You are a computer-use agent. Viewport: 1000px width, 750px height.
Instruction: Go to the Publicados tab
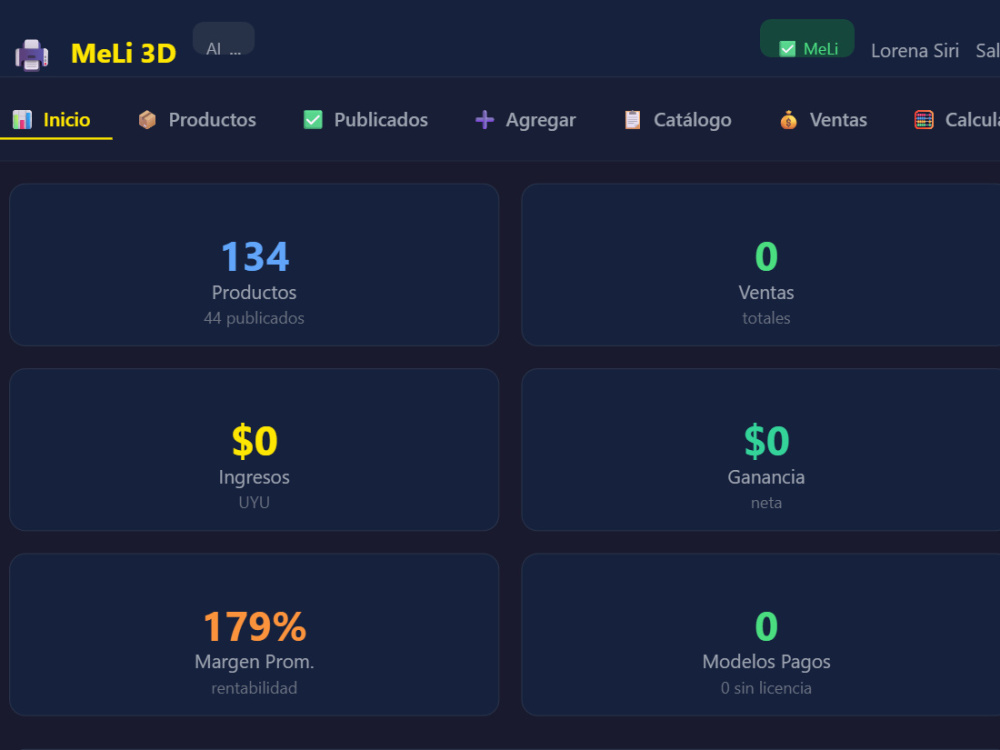coord(365,120)
